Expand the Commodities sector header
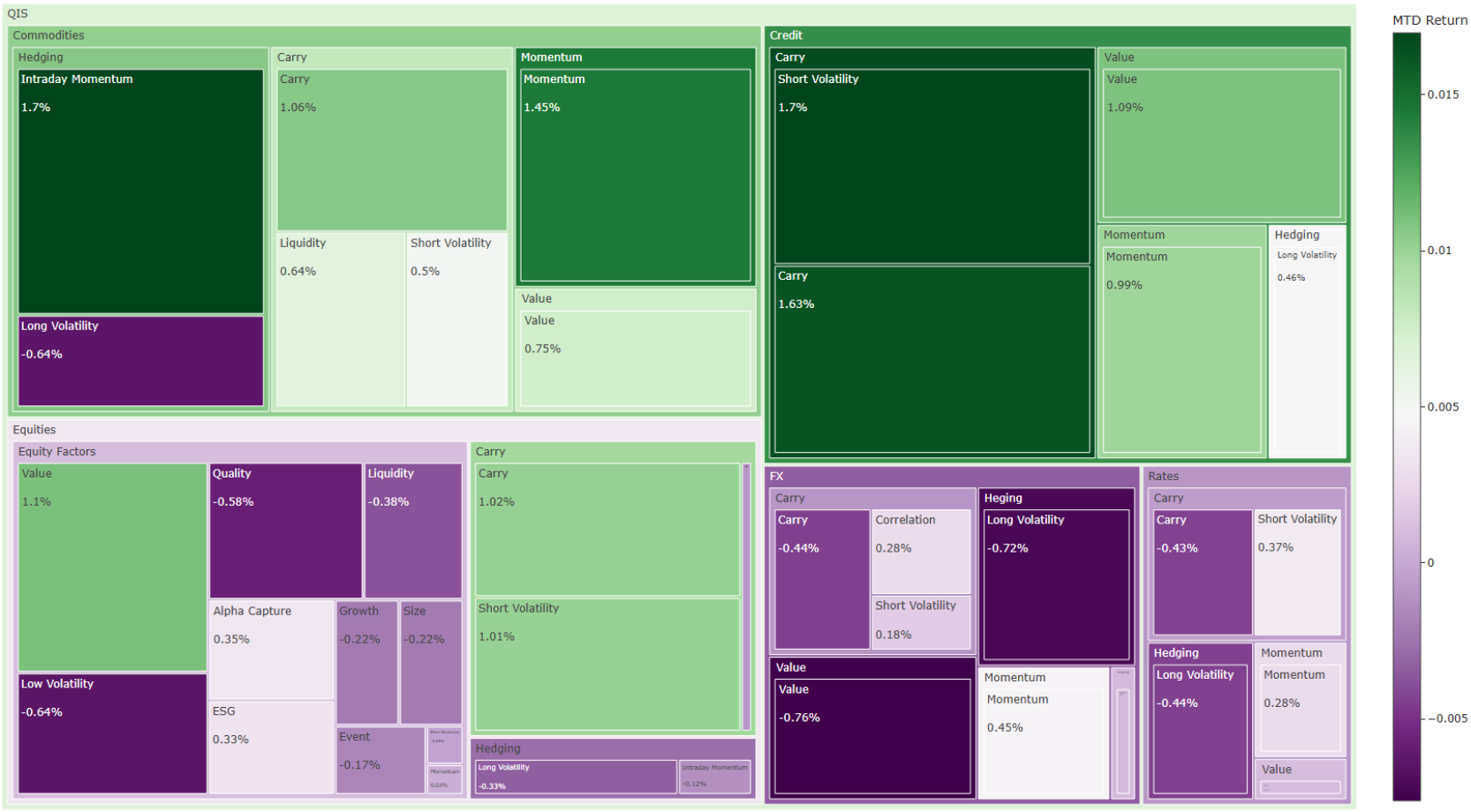 (x=49, y=35)
